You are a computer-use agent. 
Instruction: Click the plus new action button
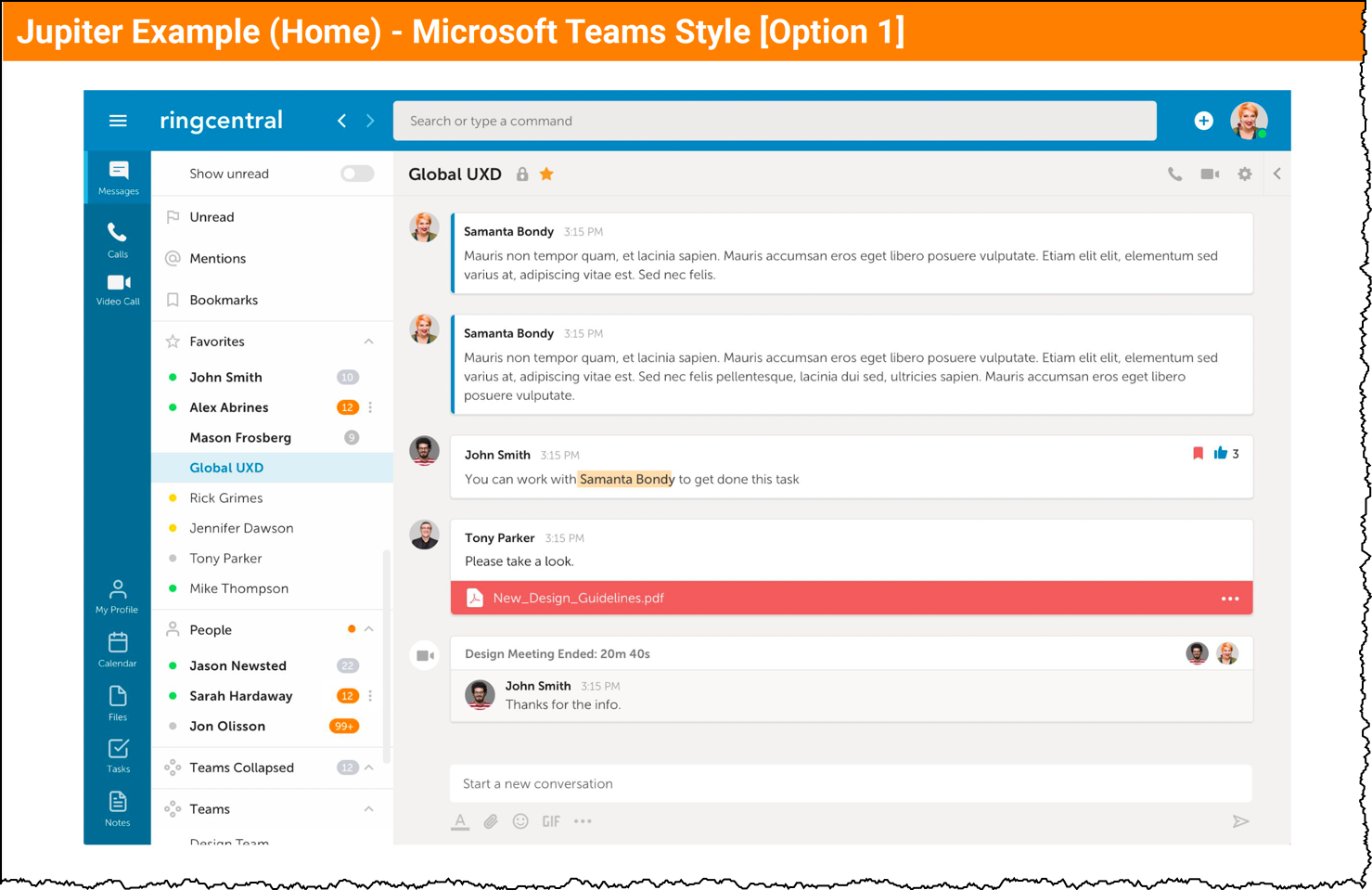coord(1203,121)
